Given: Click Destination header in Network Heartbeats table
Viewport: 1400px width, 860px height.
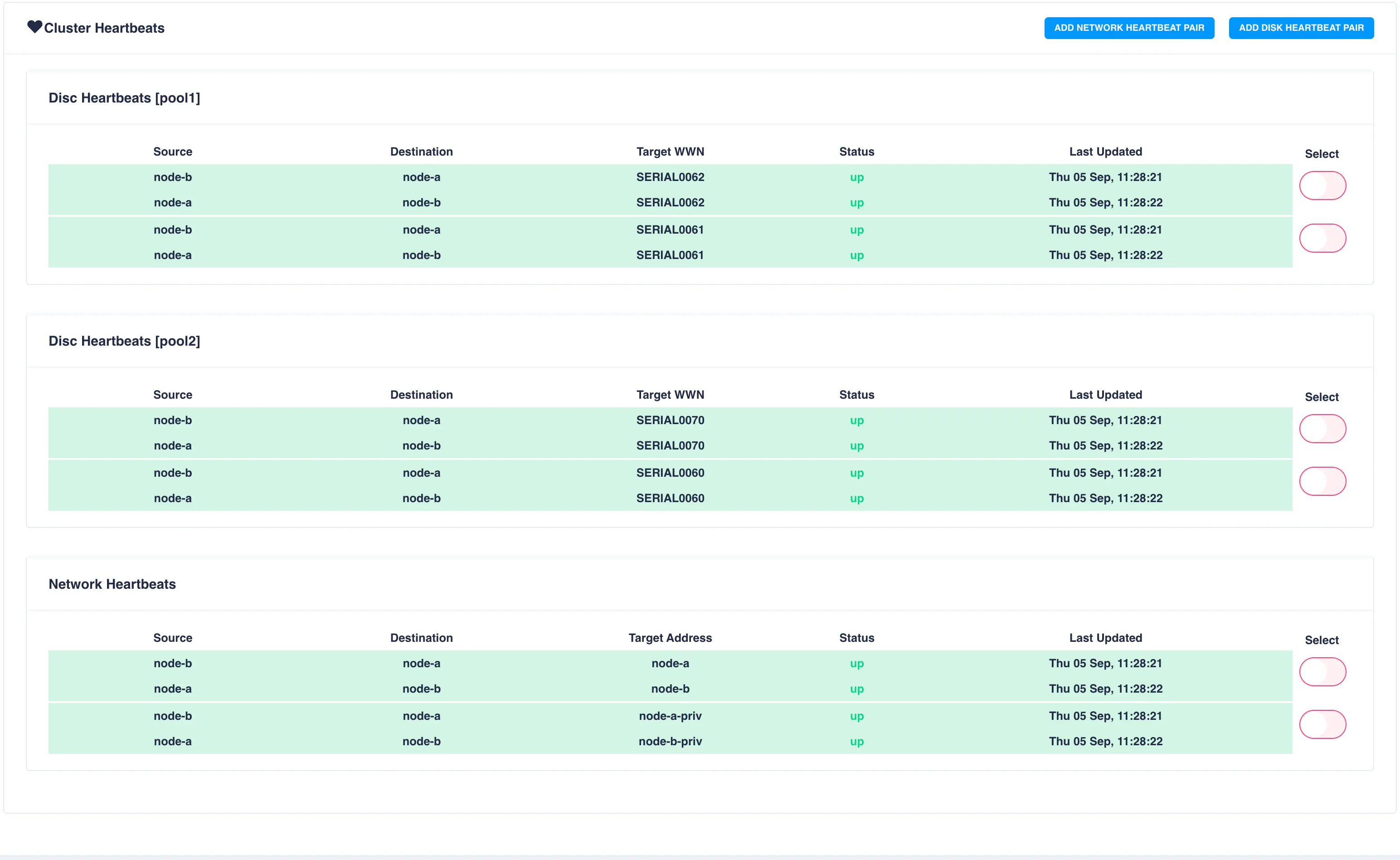Looking at the screenshot, I should [421, 638].
